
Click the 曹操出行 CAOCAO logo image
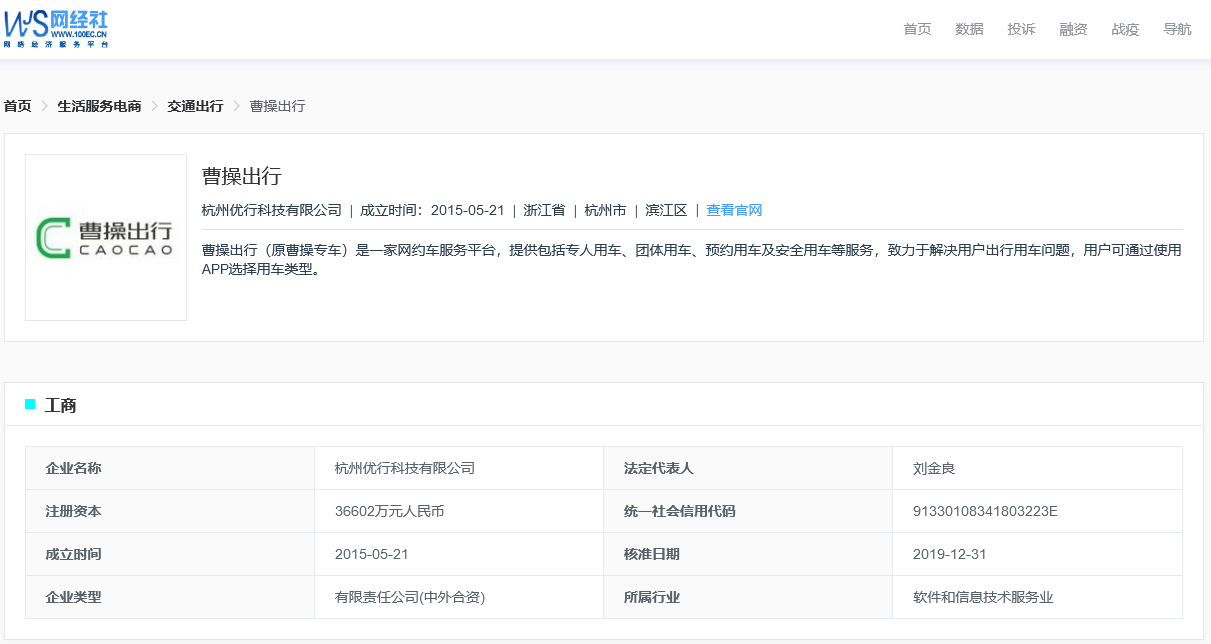coord(106,238)
